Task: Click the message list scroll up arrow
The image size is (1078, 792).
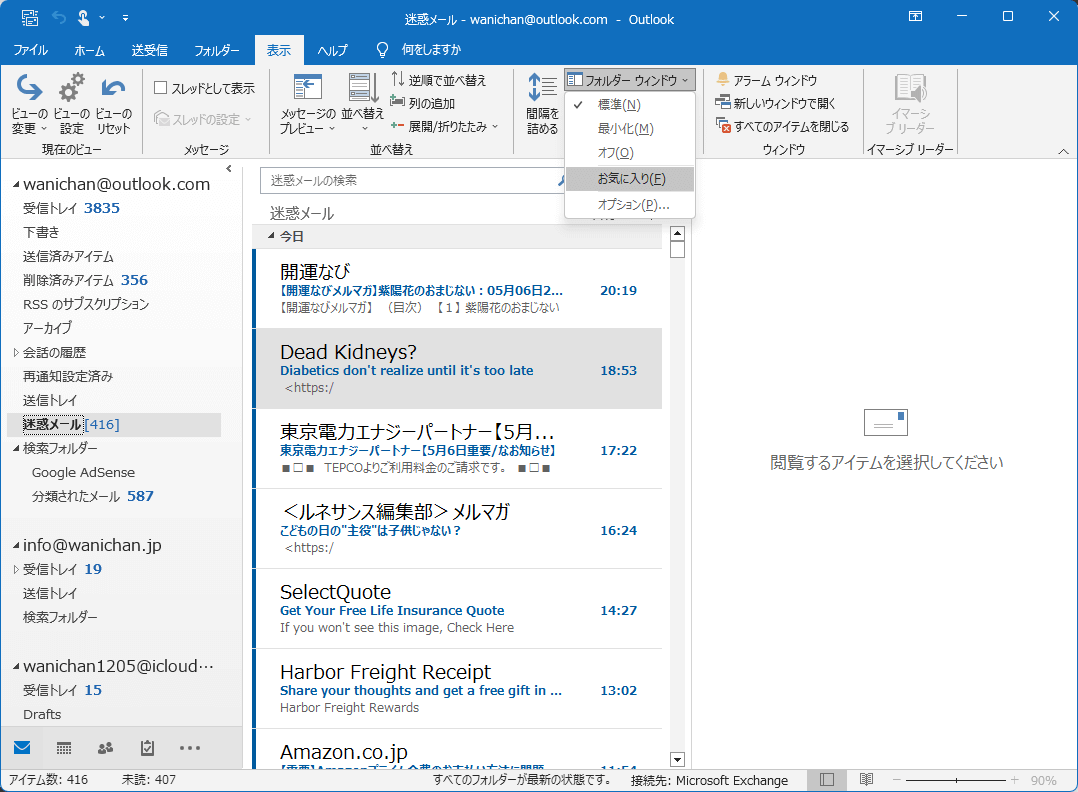Action: (677, 233)
